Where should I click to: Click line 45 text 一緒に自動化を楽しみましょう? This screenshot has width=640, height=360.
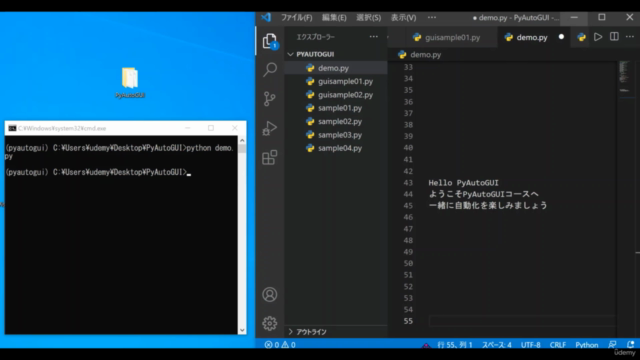[488, 205]
